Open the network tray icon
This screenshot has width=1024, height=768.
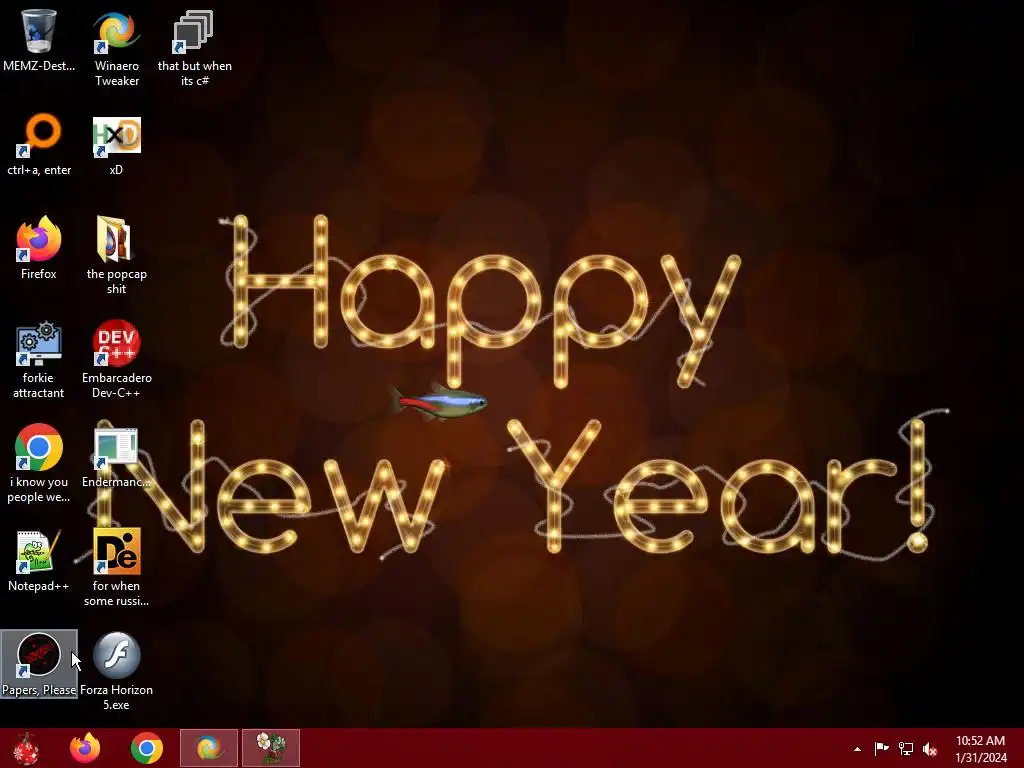(x=906, y=749)
